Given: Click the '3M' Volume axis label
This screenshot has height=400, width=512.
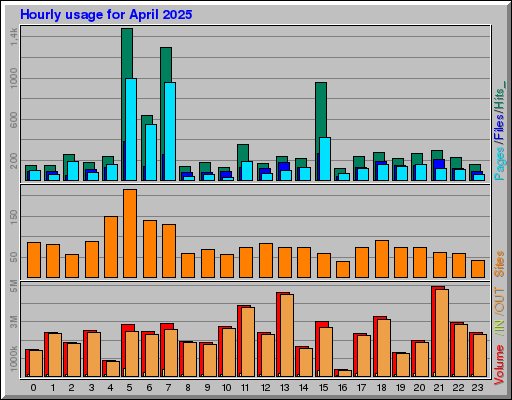Looking at the screenshot, I should (x=14, y=321).
